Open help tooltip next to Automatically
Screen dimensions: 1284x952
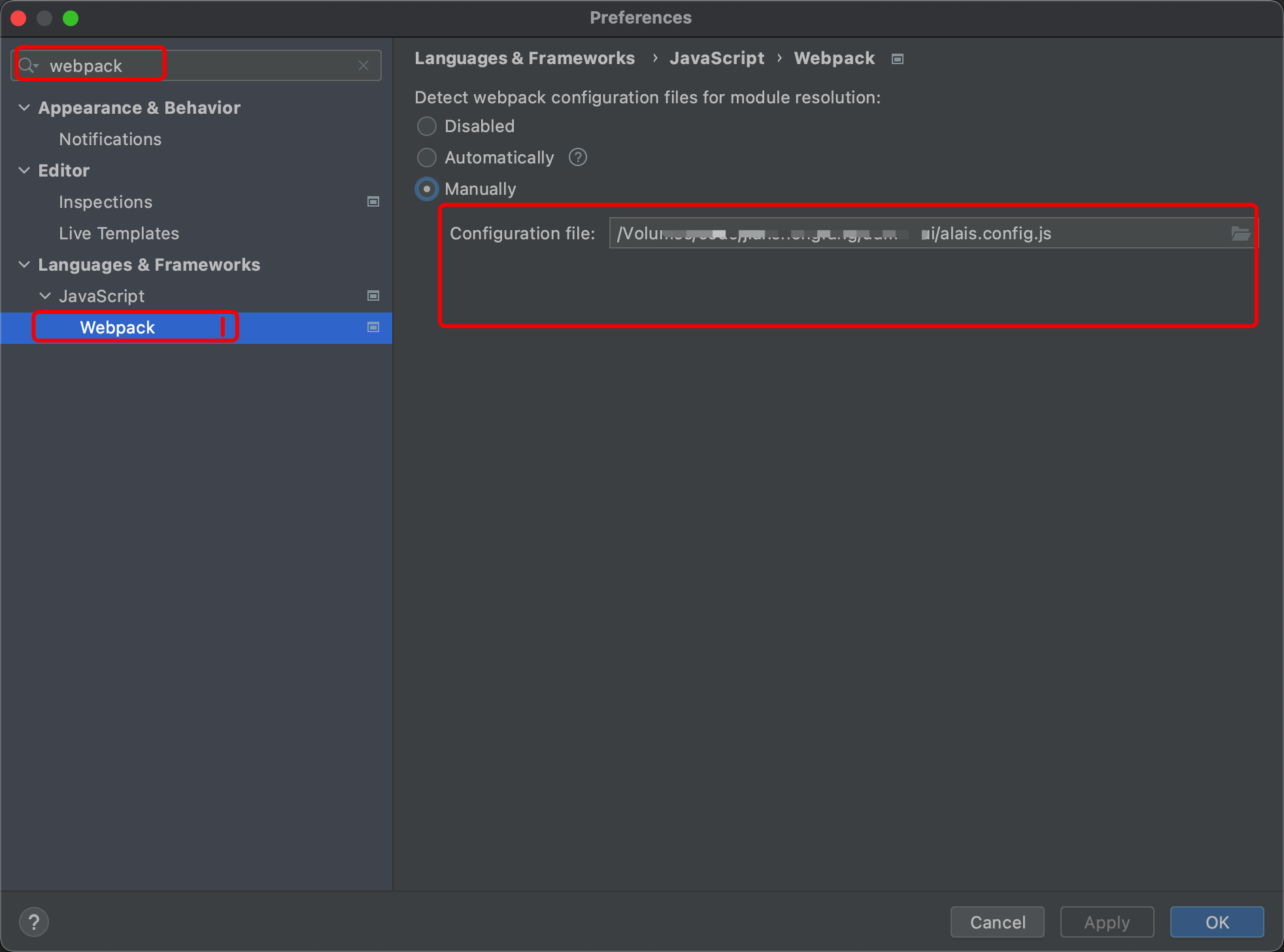(578, 158)
